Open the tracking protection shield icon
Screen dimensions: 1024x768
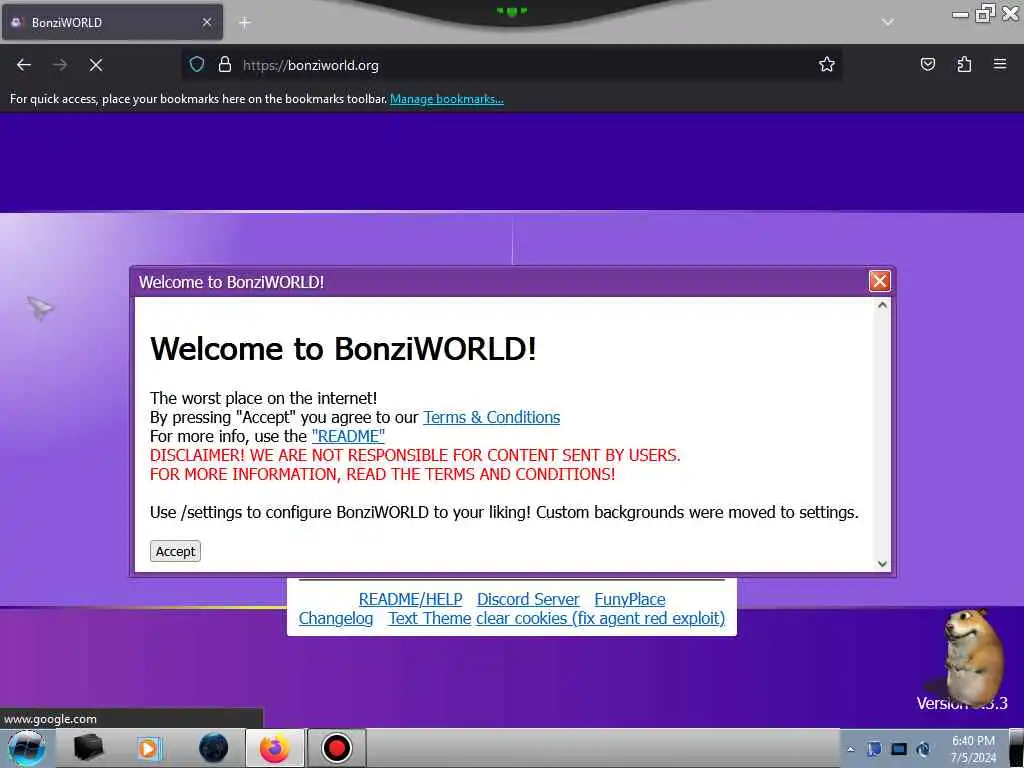(197, 65)
